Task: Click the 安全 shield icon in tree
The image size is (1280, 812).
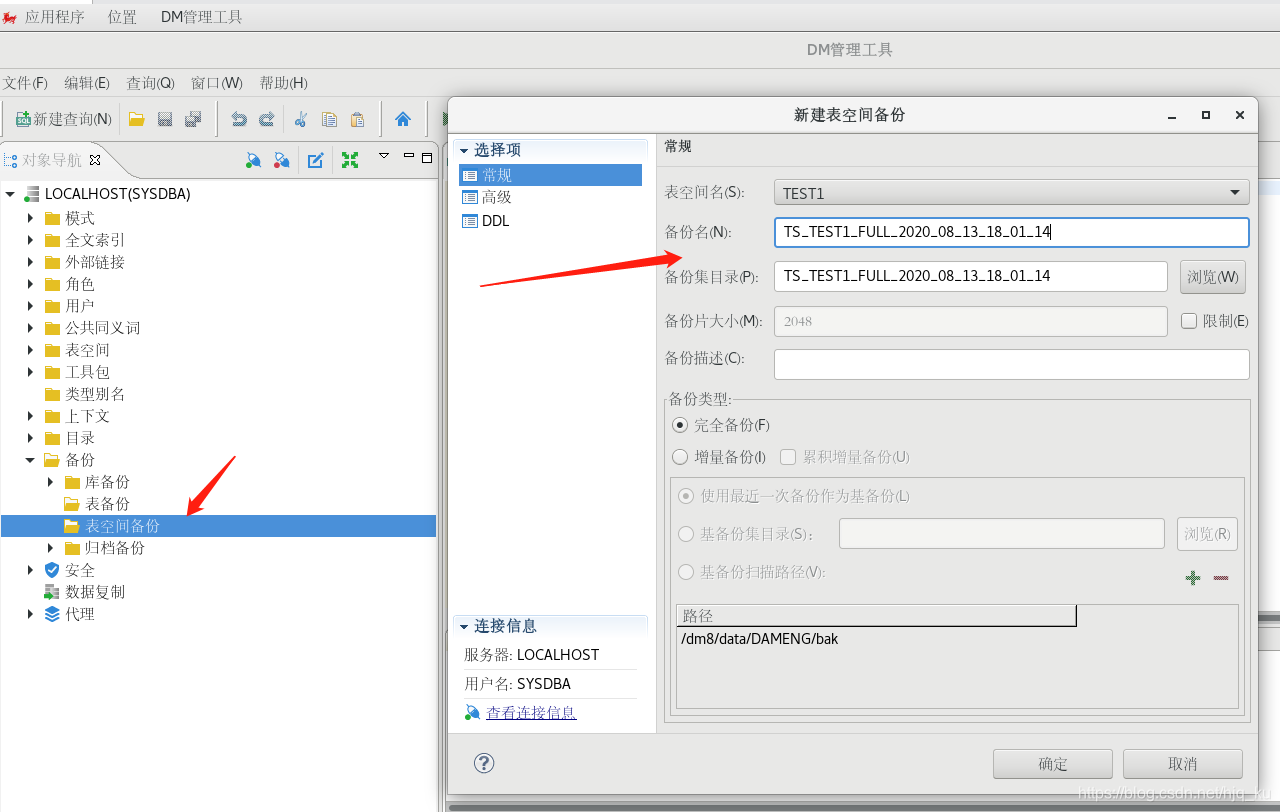Action: coord(52,570)
